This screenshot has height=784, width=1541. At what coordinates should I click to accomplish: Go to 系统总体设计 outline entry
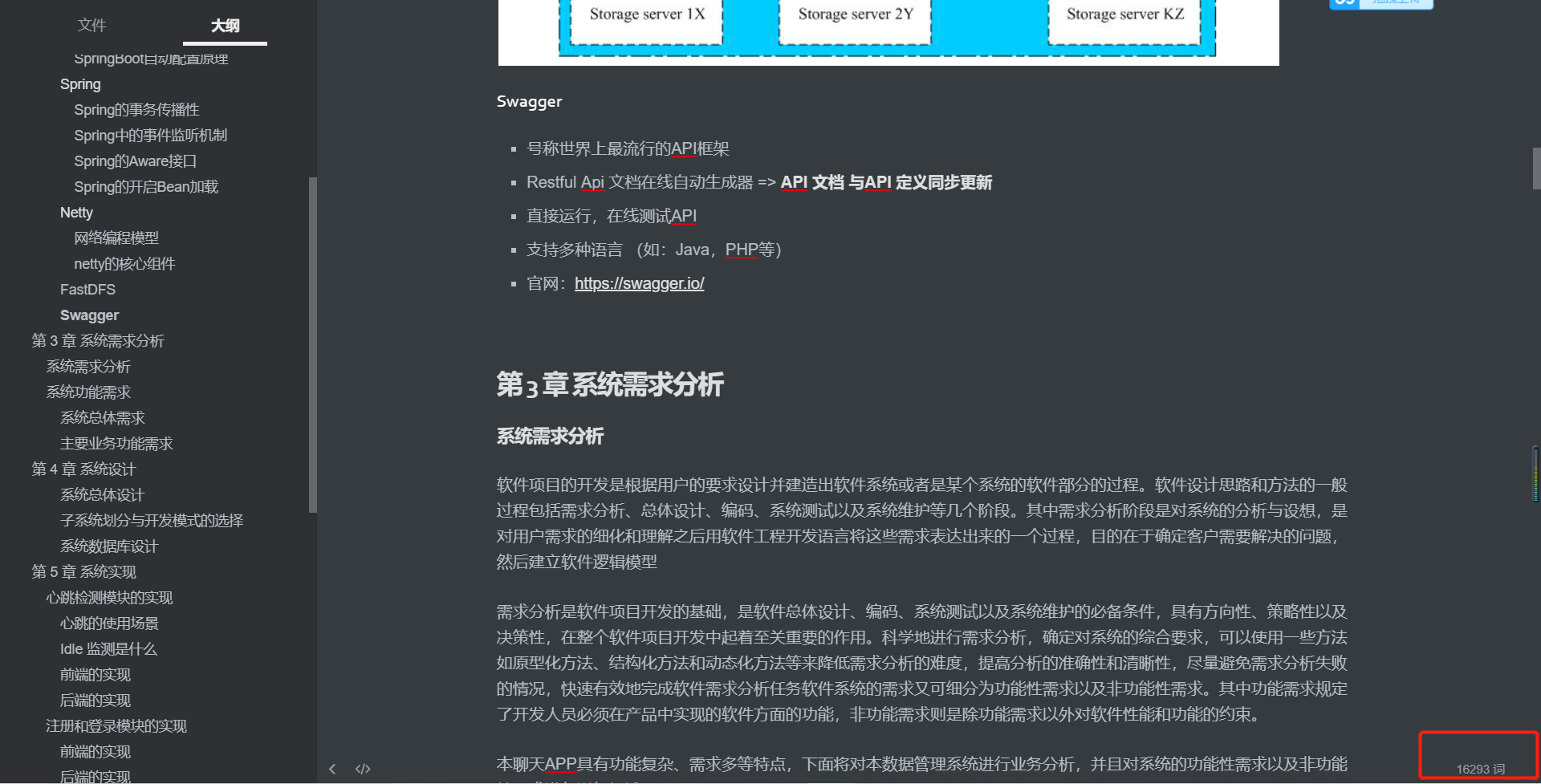pos(102,495)
